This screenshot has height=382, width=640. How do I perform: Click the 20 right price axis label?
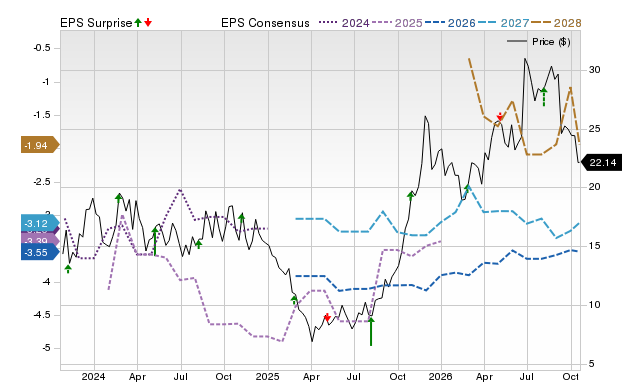(x=595, y=187)
